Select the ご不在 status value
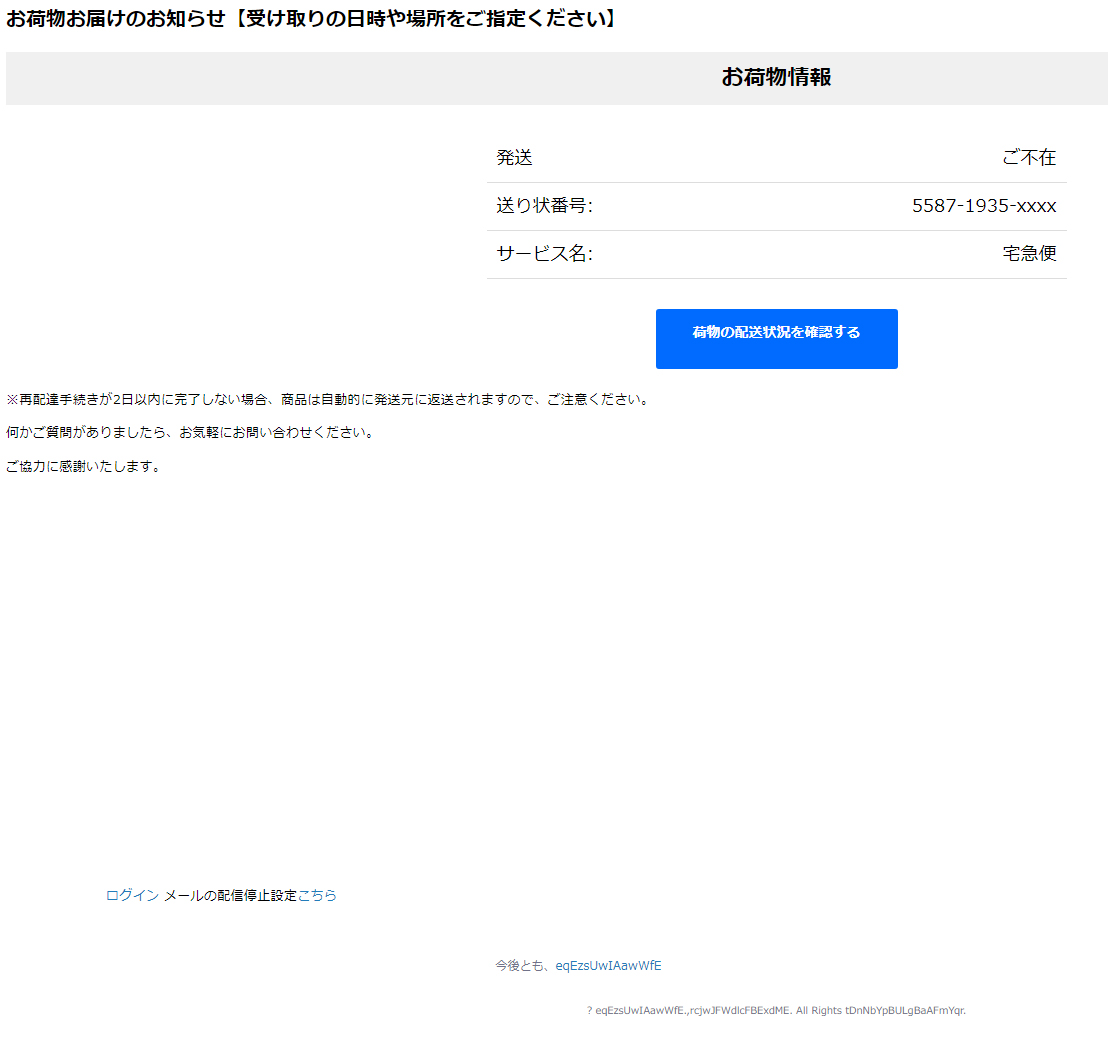Image resolution: width=1108 pixels, height=1044 pixels. coord(1029,158)
